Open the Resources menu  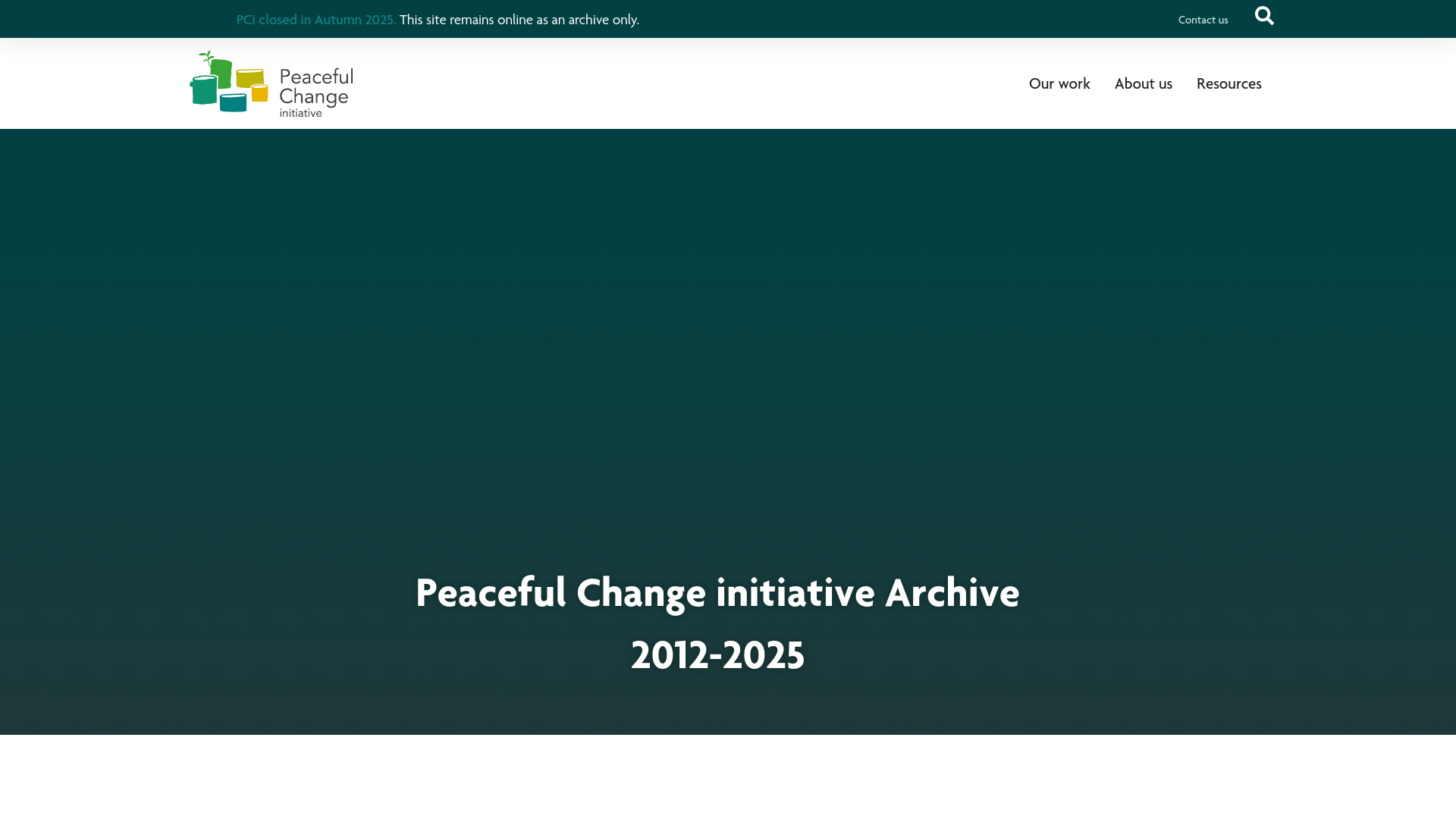click(x=1228, y=83)
